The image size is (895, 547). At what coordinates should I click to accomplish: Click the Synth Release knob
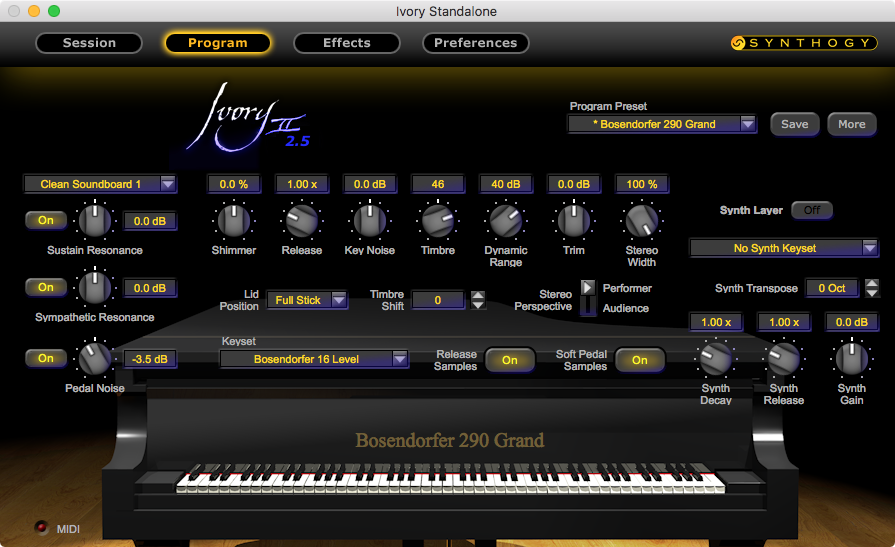coord(784,359)
